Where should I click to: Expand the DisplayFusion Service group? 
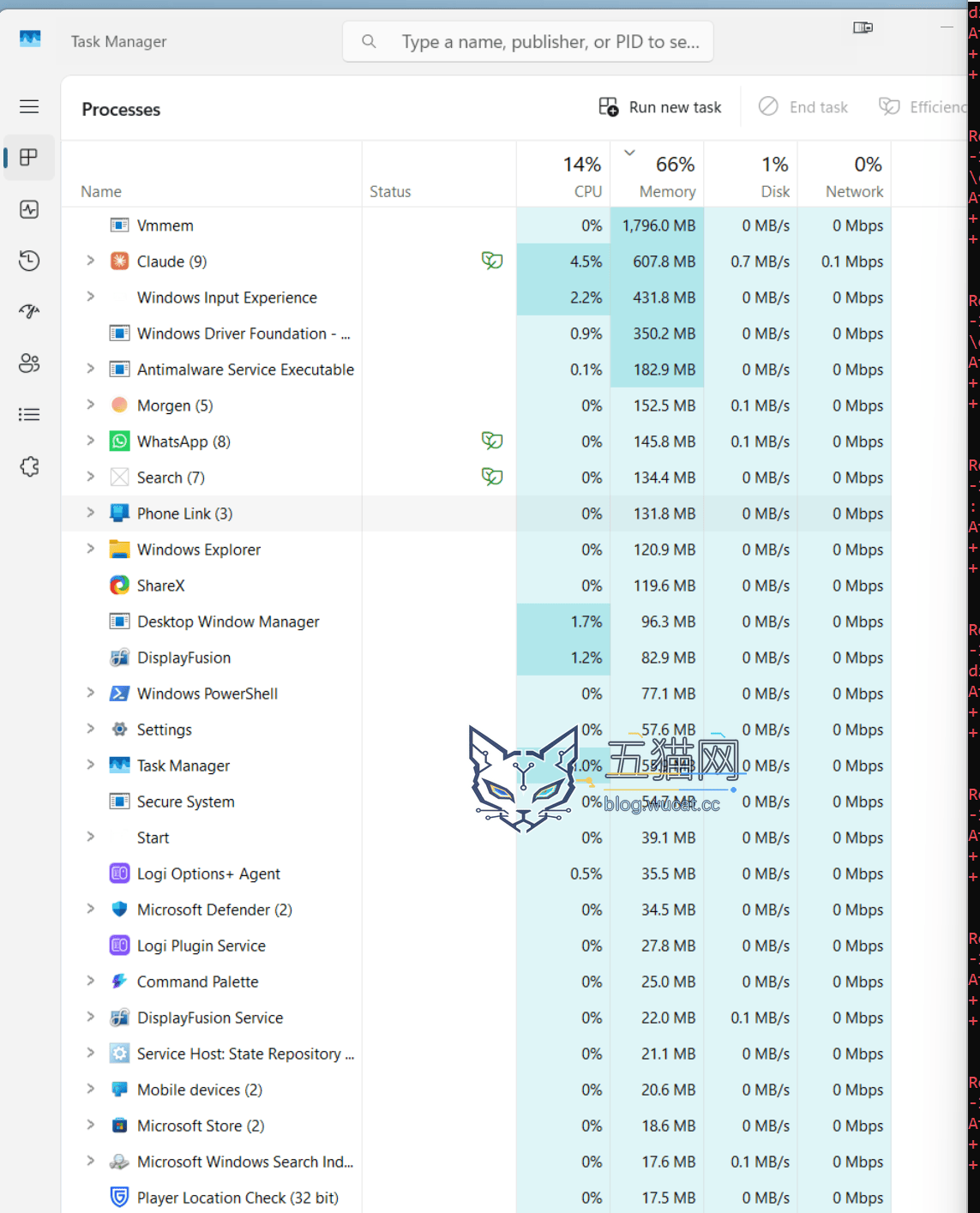tap(90, 1017)
